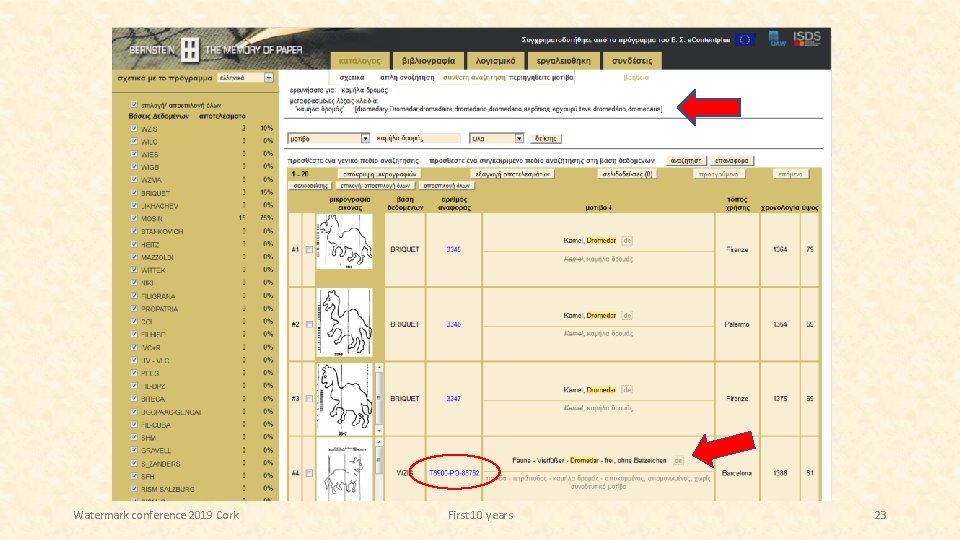960x540 pixels.
Task: Click the επαναφορά reset button
Action: pyautogui.click(x=732, y=160)
